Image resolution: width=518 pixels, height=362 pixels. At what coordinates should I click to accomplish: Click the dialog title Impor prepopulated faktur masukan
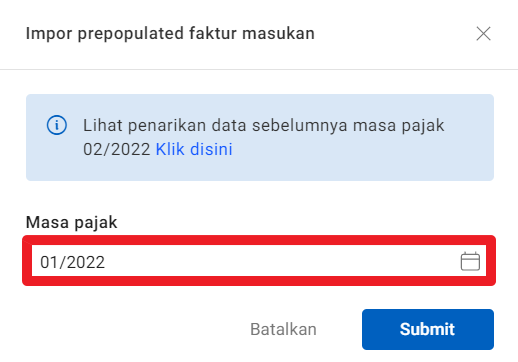pos(170,34)
